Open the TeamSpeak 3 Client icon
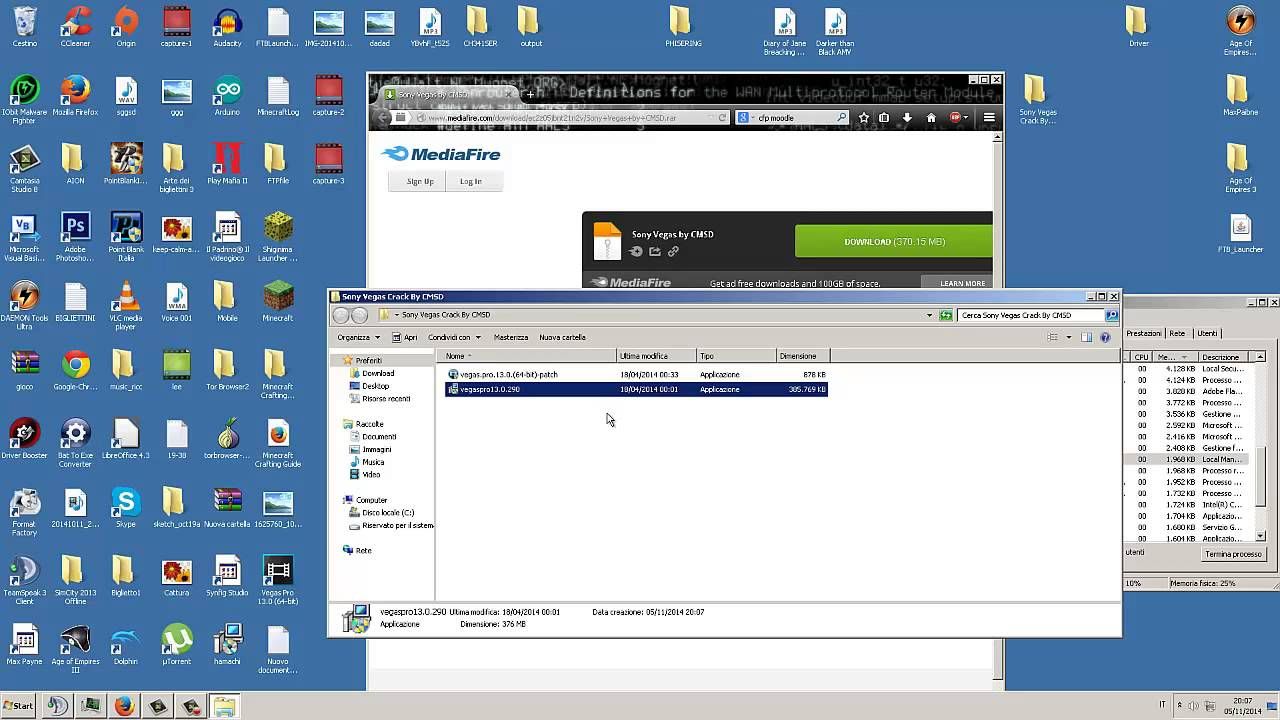1280x720 pixels. coord(24,580)
